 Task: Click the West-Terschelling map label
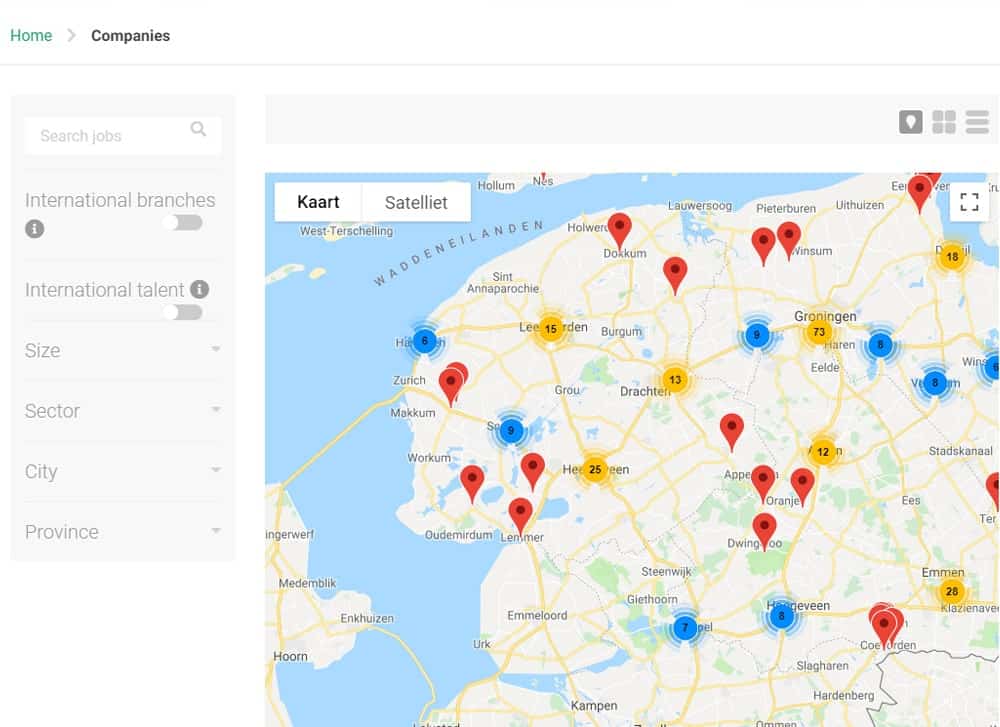(x=346, y=231)
